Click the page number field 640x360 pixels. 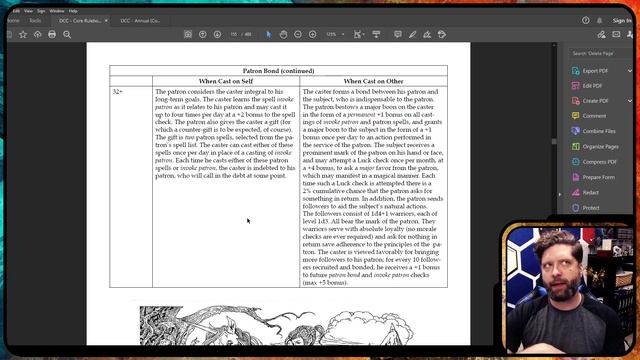[234, 35]
